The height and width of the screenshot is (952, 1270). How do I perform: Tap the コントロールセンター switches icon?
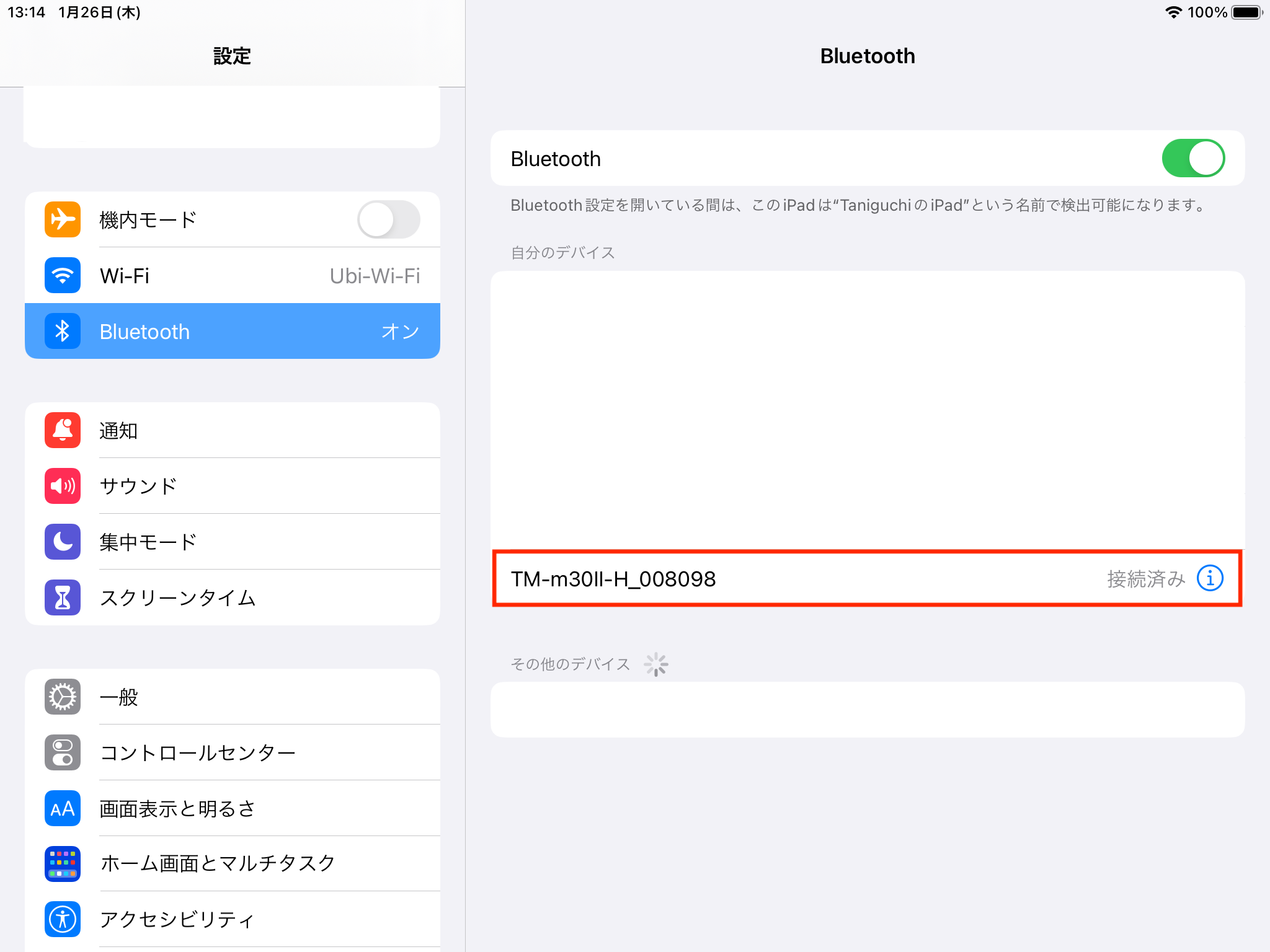63,752
